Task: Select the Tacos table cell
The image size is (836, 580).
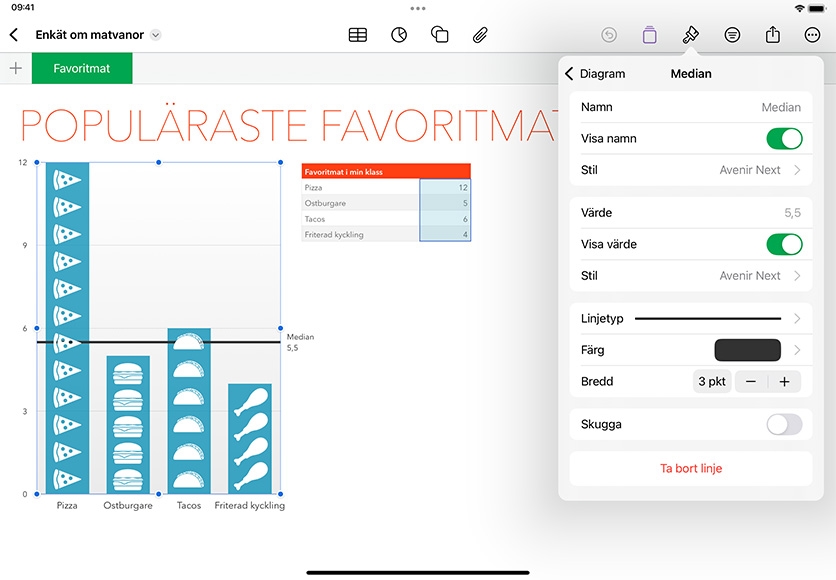Action: click(x=360, y=219)
